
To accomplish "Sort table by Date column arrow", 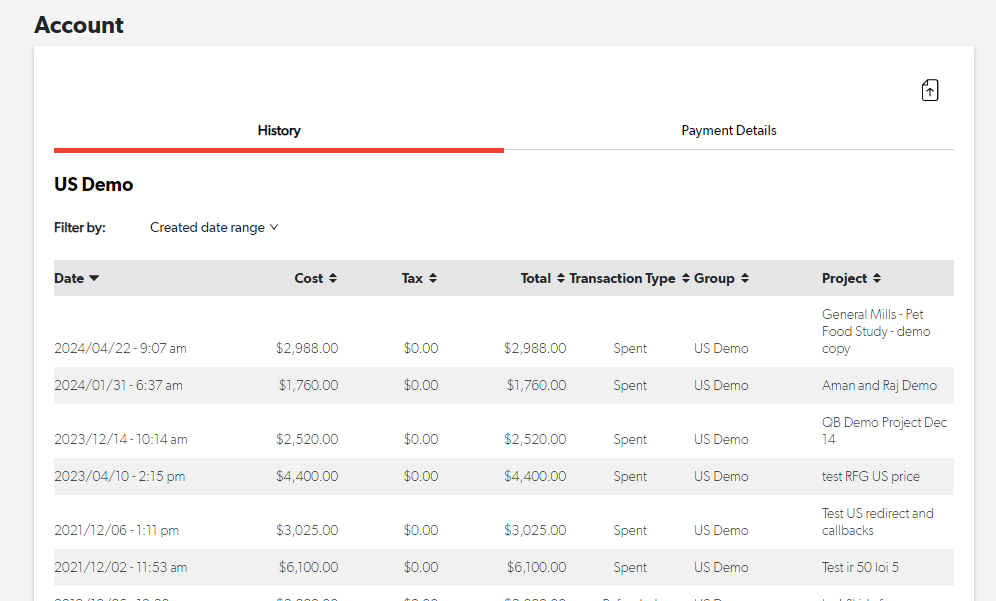I will 94,278.
